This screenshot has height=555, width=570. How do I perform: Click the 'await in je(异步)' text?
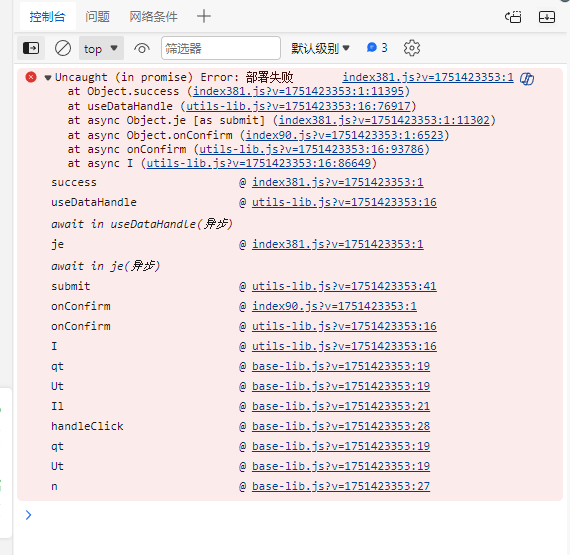tap(105, 266)
